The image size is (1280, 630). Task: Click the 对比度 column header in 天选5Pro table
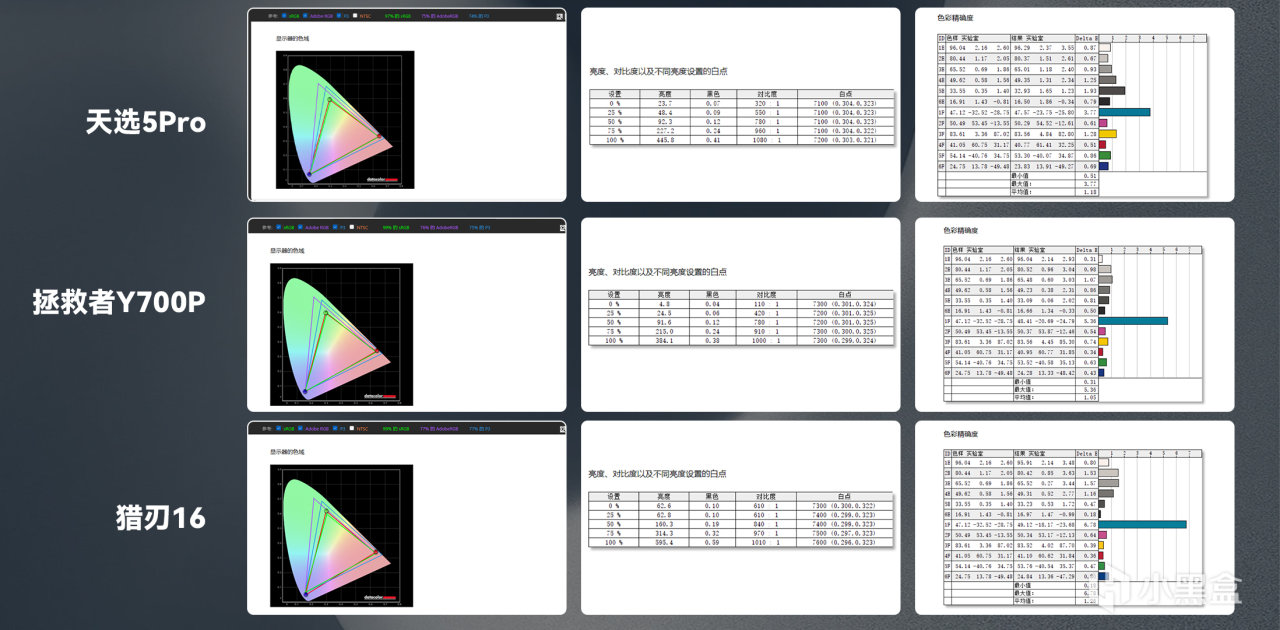pos(768,93)
